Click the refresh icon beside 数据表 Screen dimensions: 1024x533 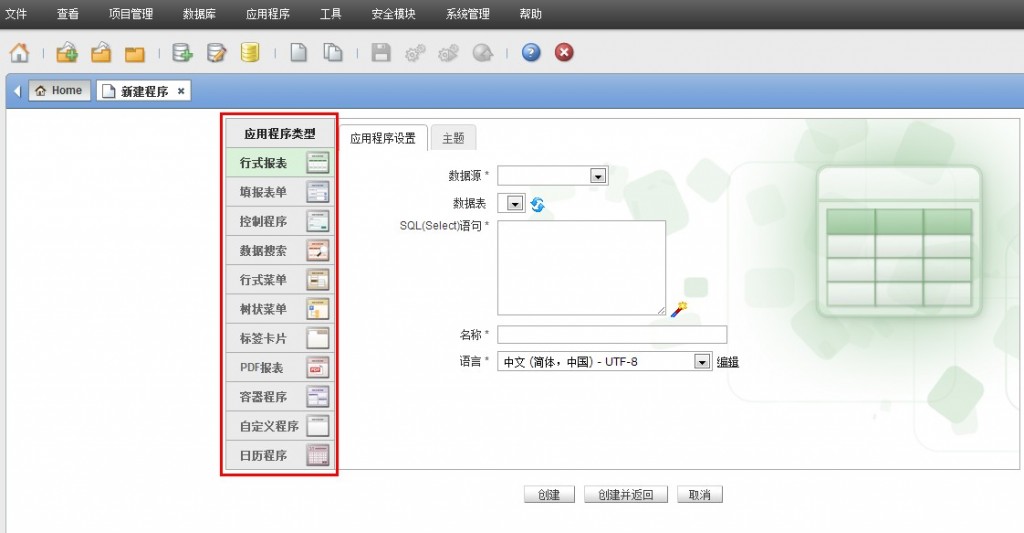click(x=537, y=204)
